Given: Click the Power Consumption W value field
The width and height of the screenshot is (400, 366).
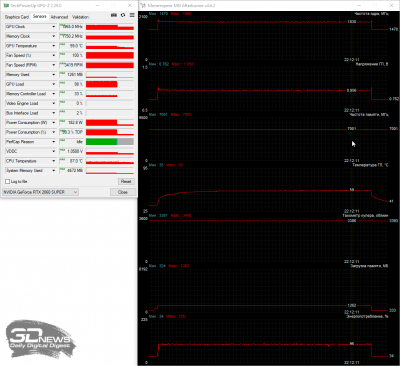Looking at the screenshot, I should [x=71, y=123].
